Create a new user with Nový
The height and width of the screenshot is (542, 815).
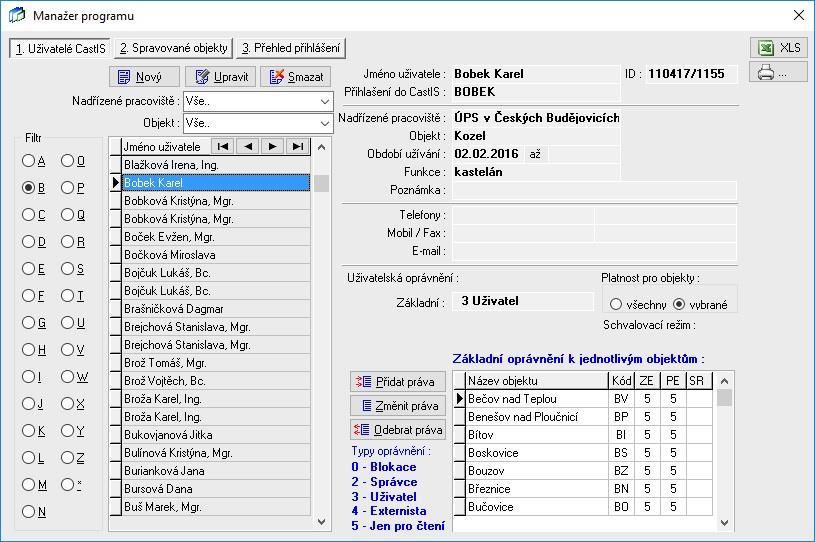[x=144, y=77]
